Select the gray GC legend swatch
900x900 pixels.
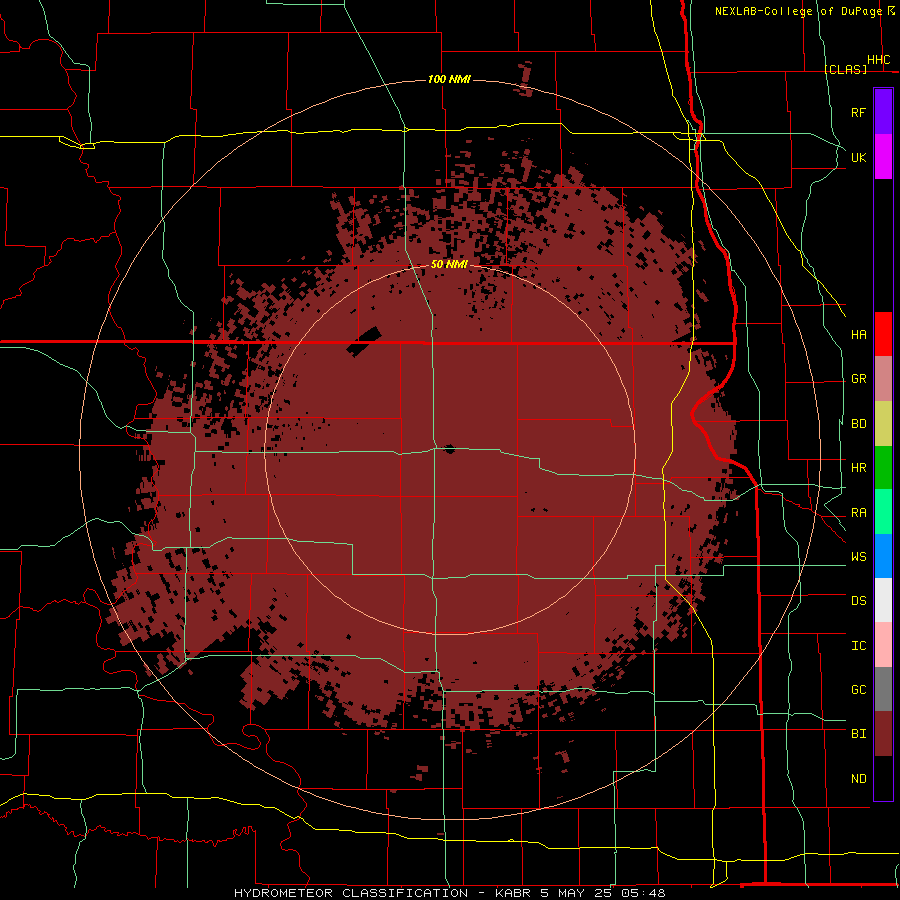tap(883, 689)
